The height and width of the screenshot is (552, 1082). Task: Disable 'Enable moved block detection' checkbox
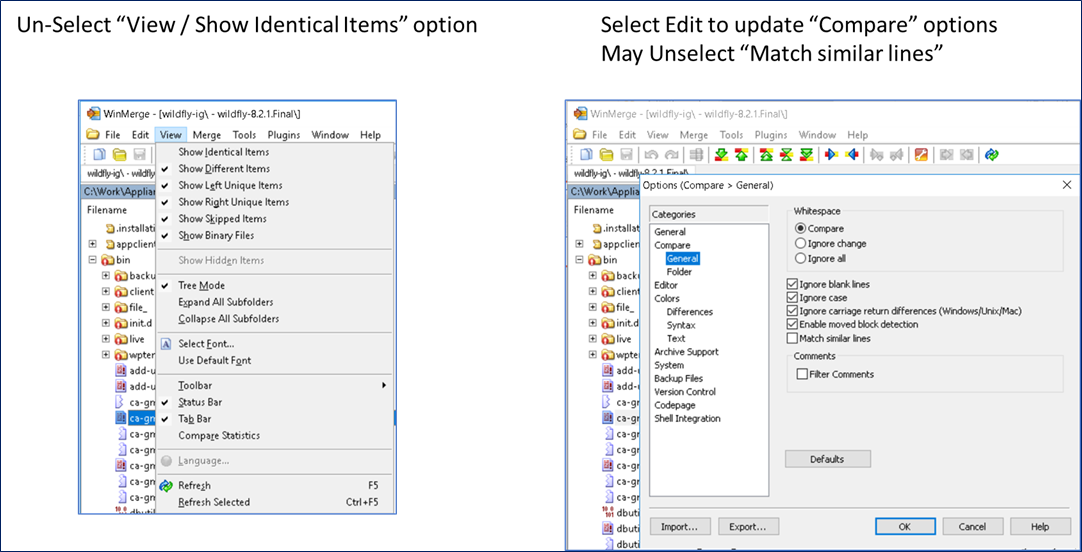click(x=792, y=324)
